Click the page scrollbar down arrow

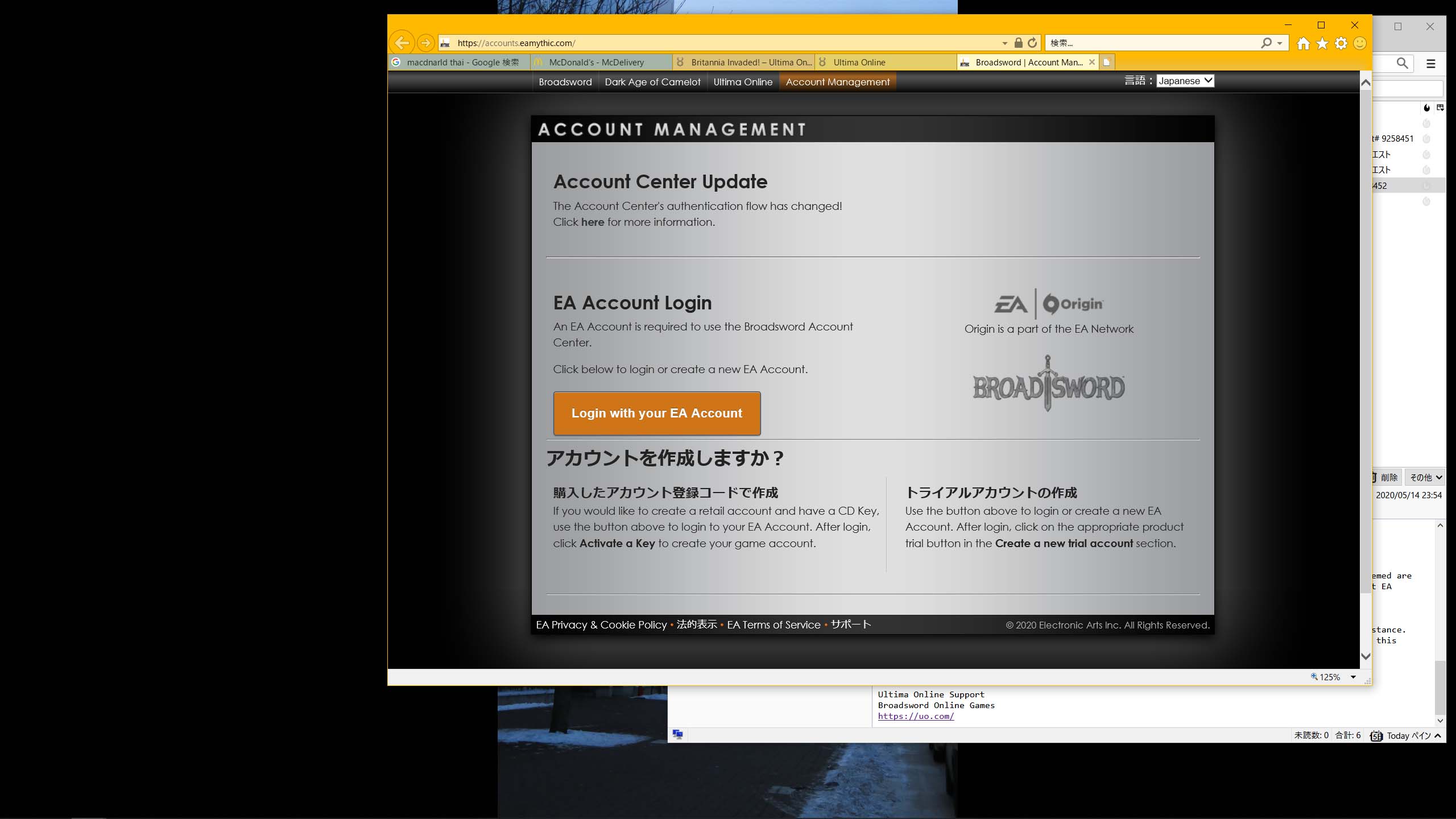(x=1366, y=656)
